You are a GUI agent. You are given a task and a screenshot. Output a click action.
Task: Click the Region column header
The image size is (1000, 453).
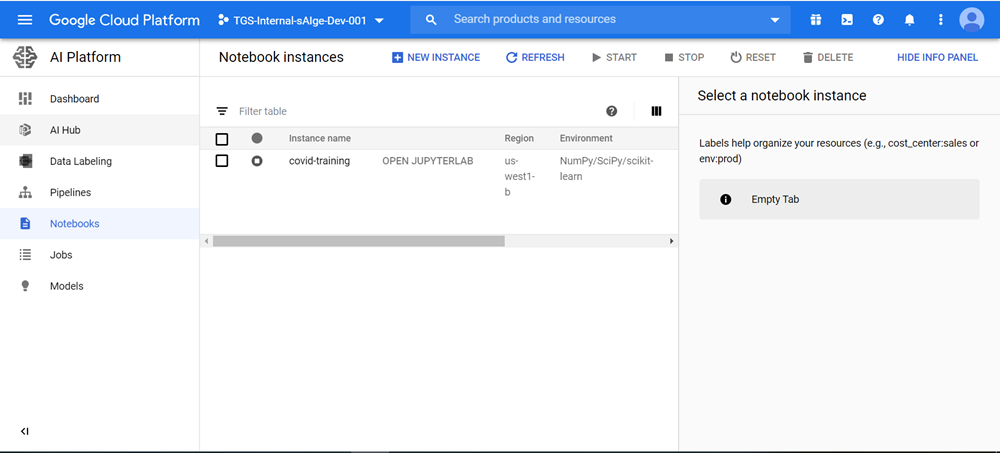coord(519,138)
